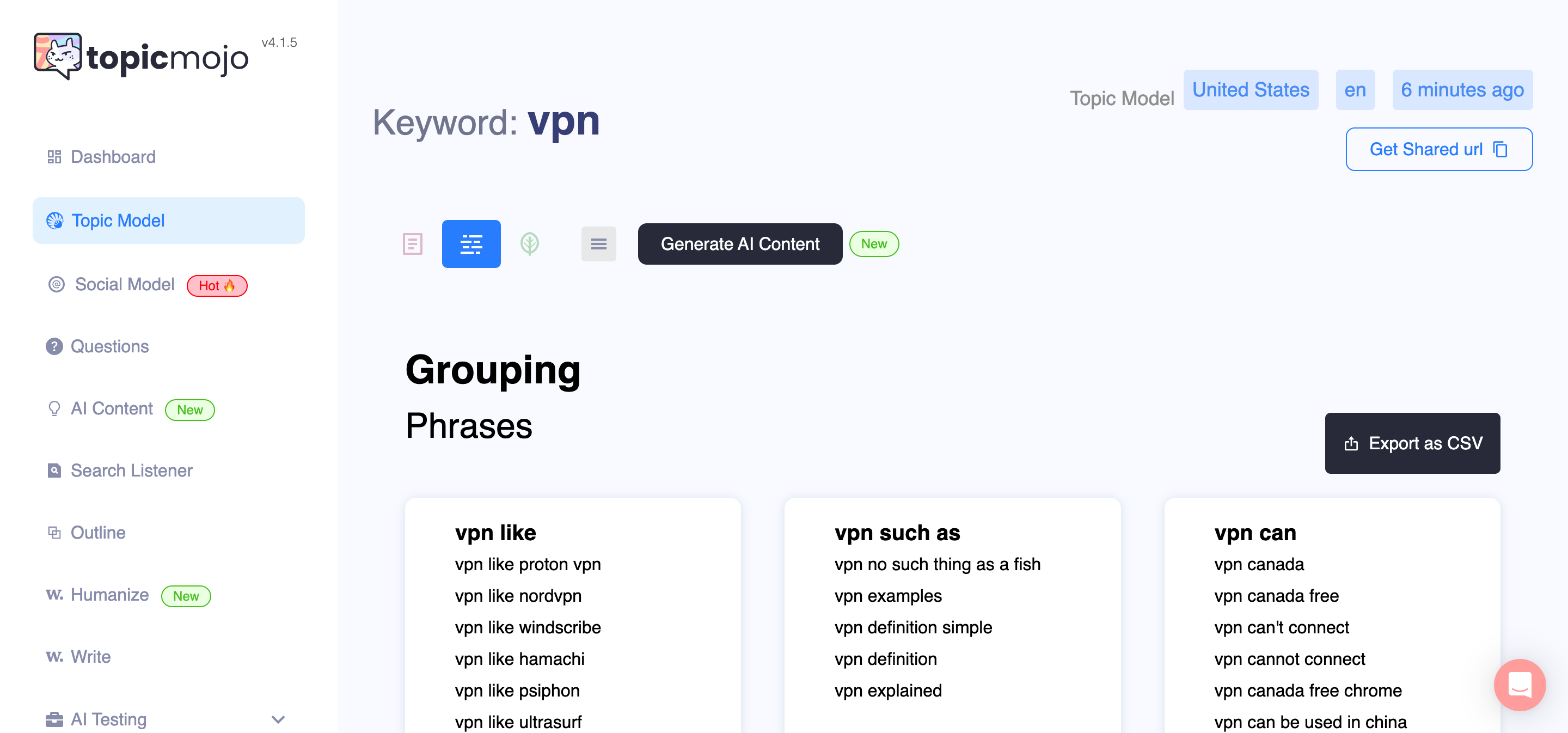Select the document view icon
The image size is (1568, 733).
point(412,244)
